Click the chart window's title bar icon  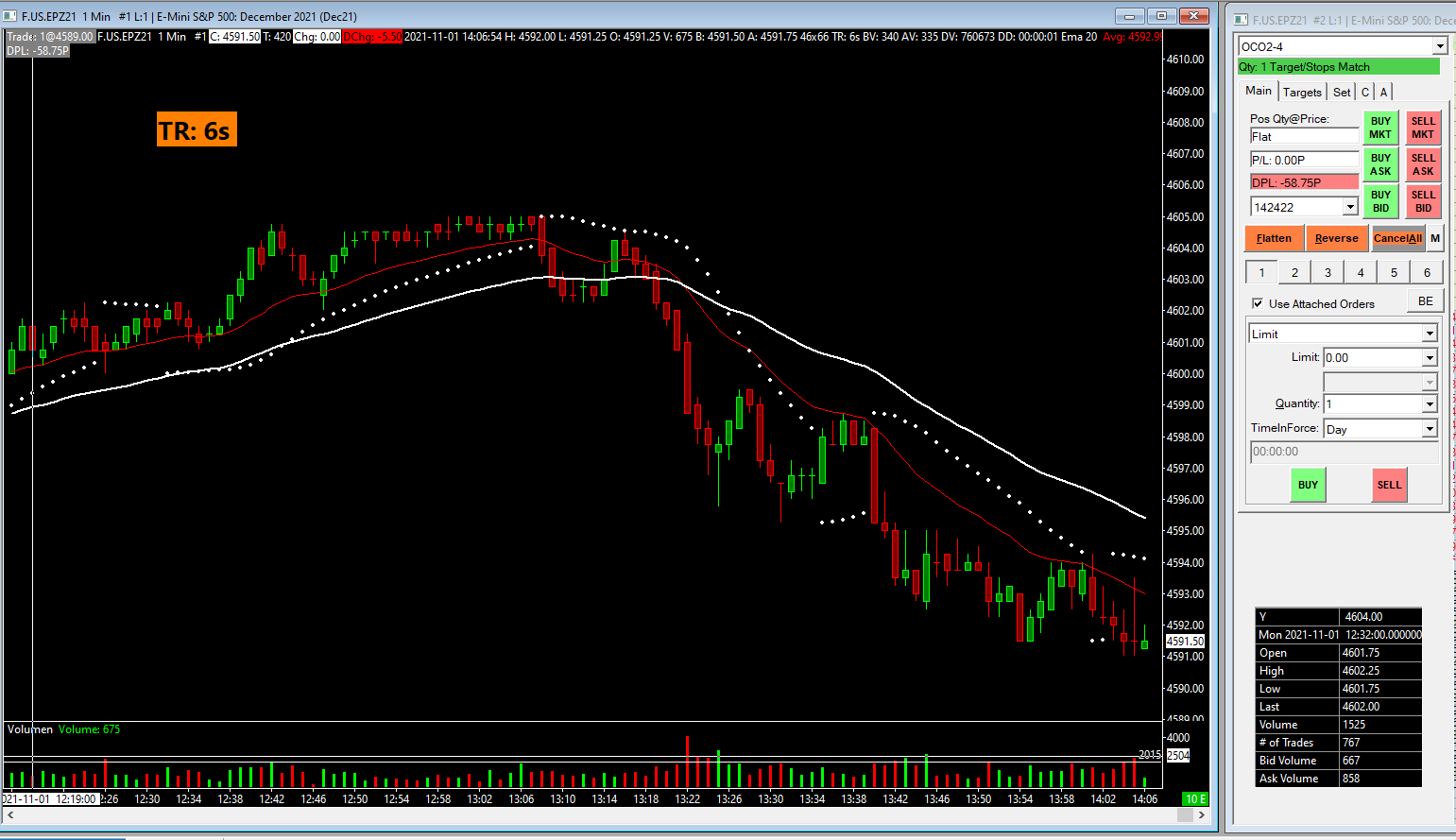10,16
